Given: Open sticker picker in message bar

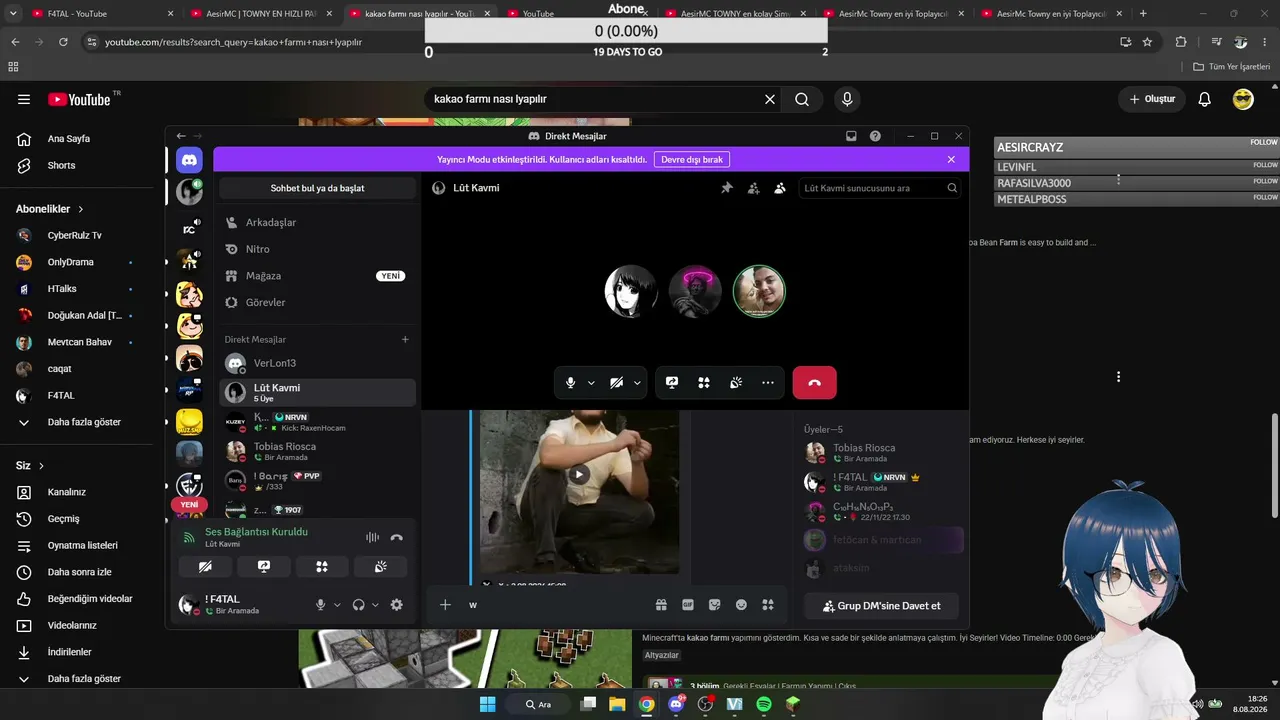Looking at the screenshot, I should (x=715, y=605).
